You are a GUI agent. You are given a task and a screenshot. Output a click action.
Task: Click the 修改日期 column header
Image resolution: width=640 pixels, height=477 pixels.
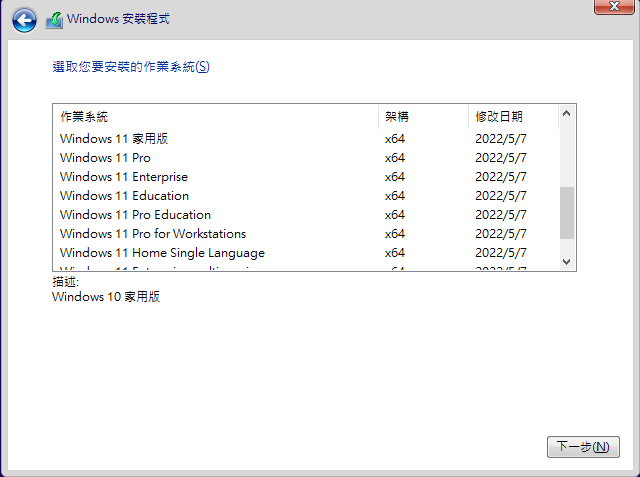pyautogui.click(x=513, y=117)
